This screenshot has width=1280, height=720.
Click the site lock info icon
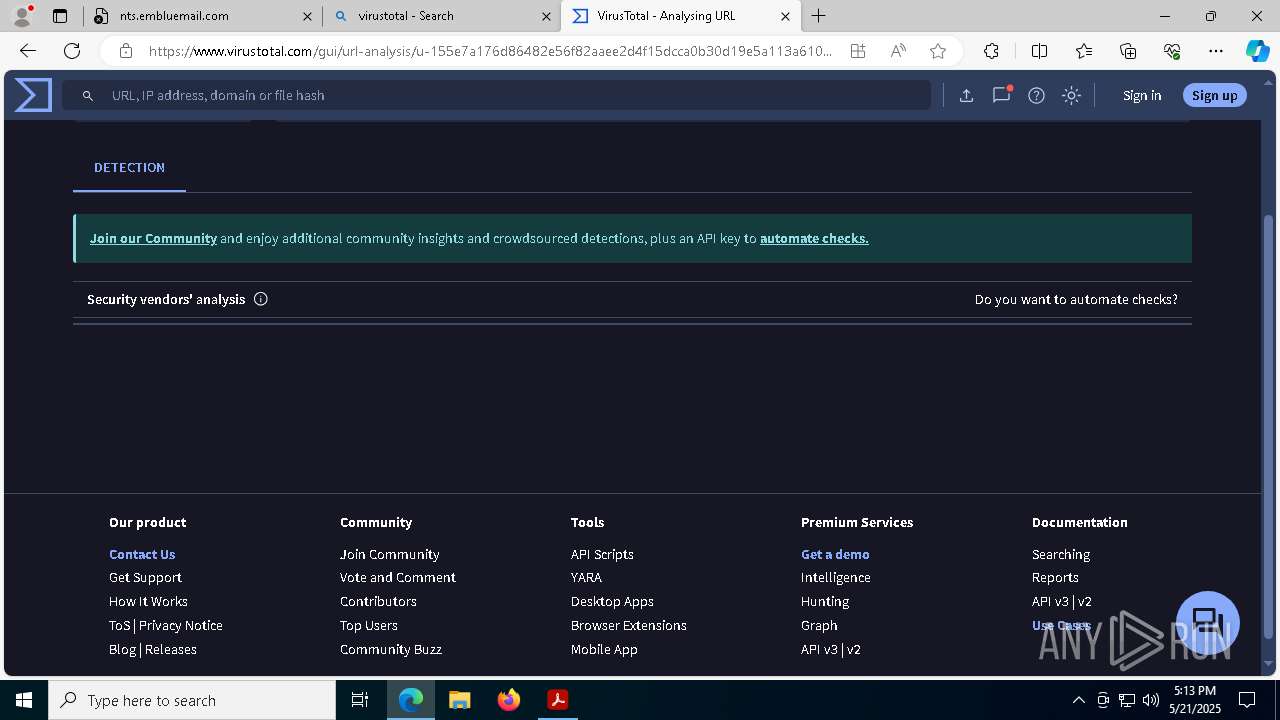pyautogui.click(x=125, y=51)
